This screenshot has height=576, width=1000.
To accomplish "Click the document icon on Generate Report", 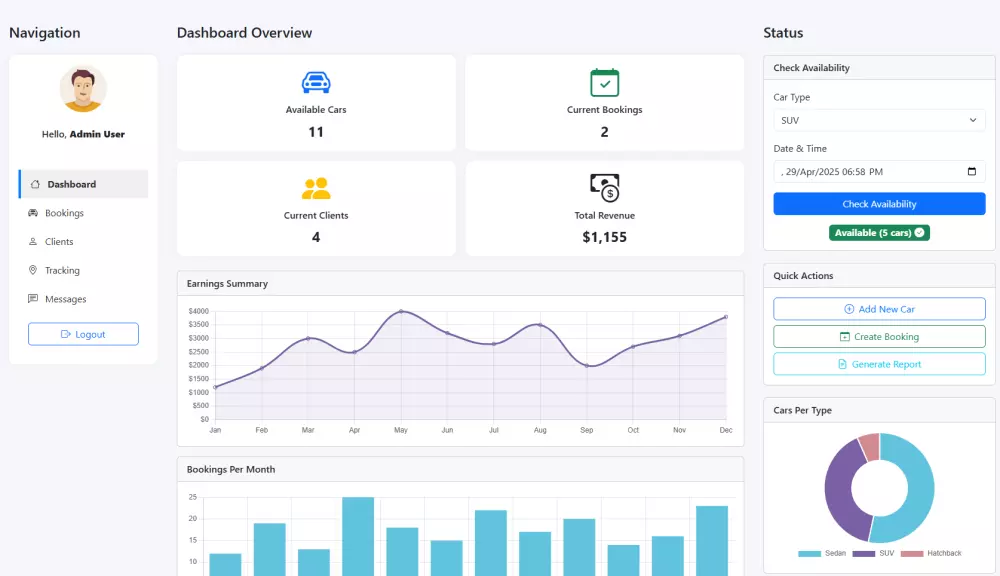I will 842,364.
